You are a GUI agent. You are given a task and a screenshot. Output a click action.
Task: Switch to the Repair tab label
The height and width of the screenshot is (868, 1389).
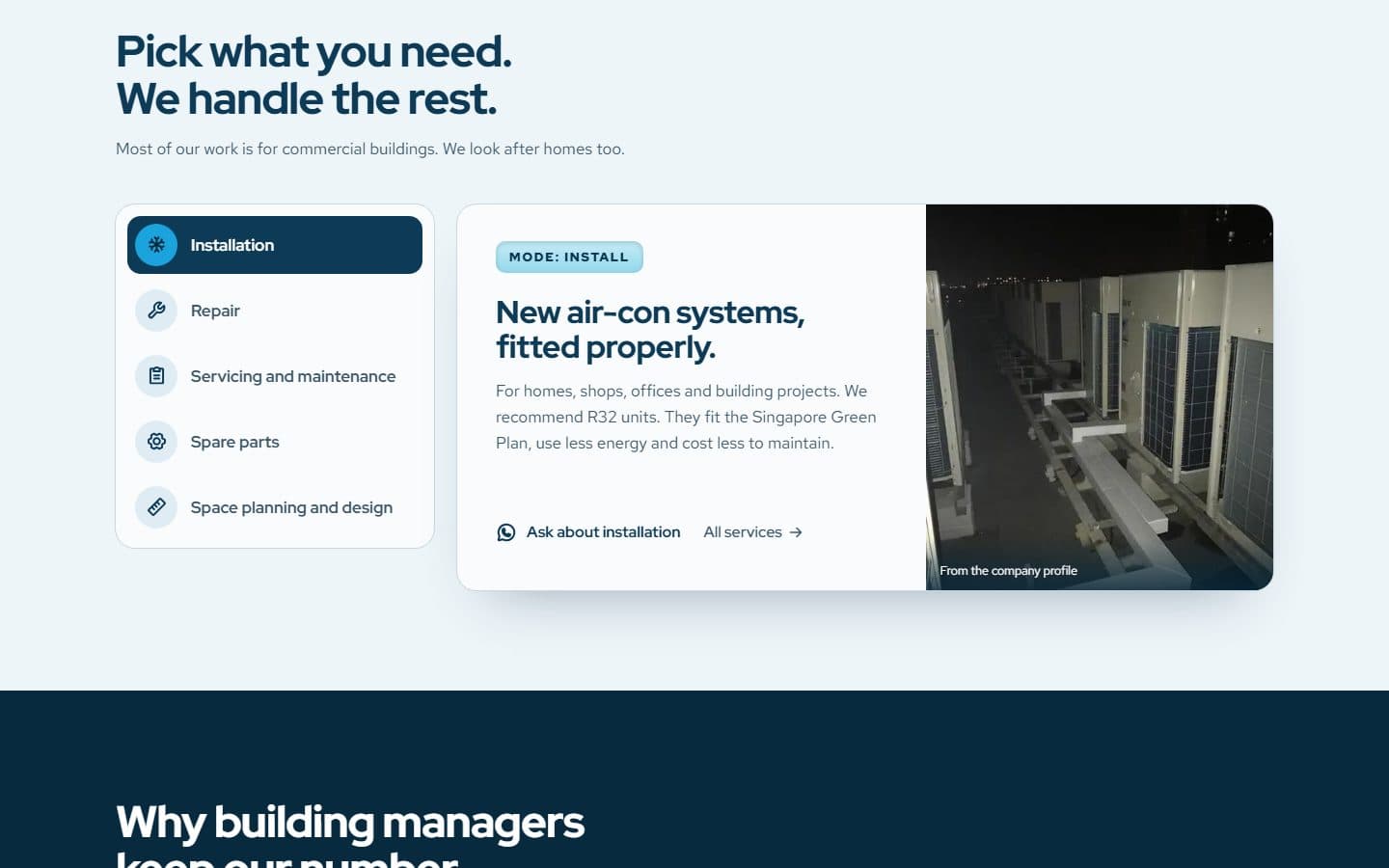(215, 311)
